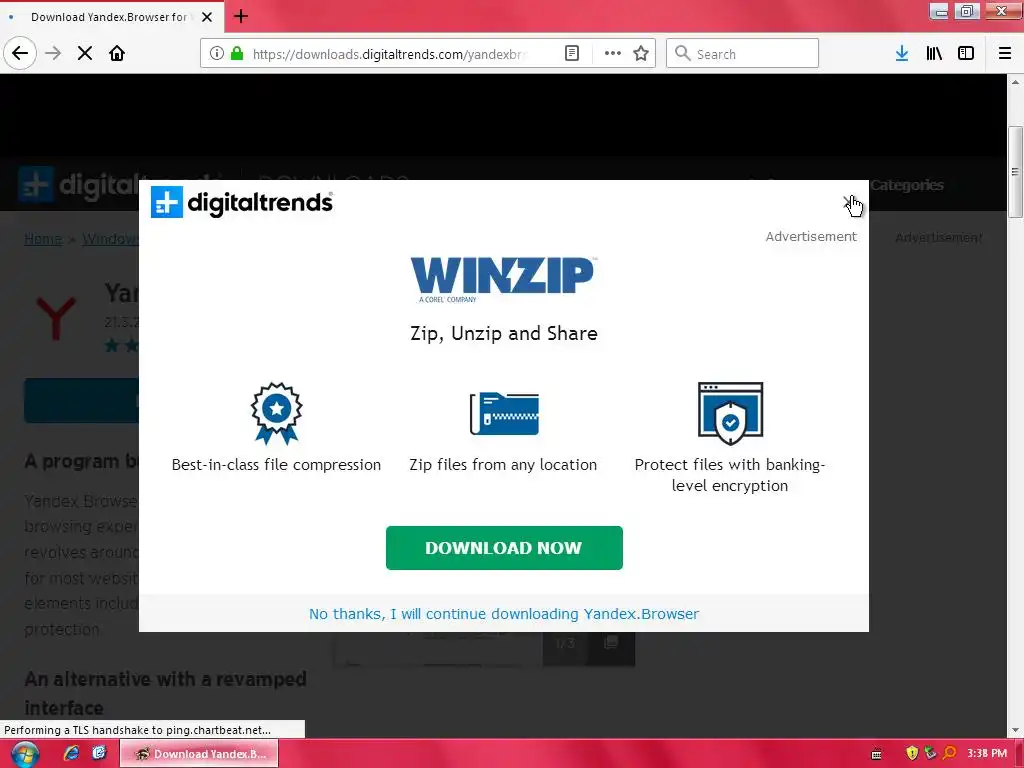Click the WinZip logo in the ad
The width and height of the screenshot is (1024, 768).
click(x=504, y=279)
